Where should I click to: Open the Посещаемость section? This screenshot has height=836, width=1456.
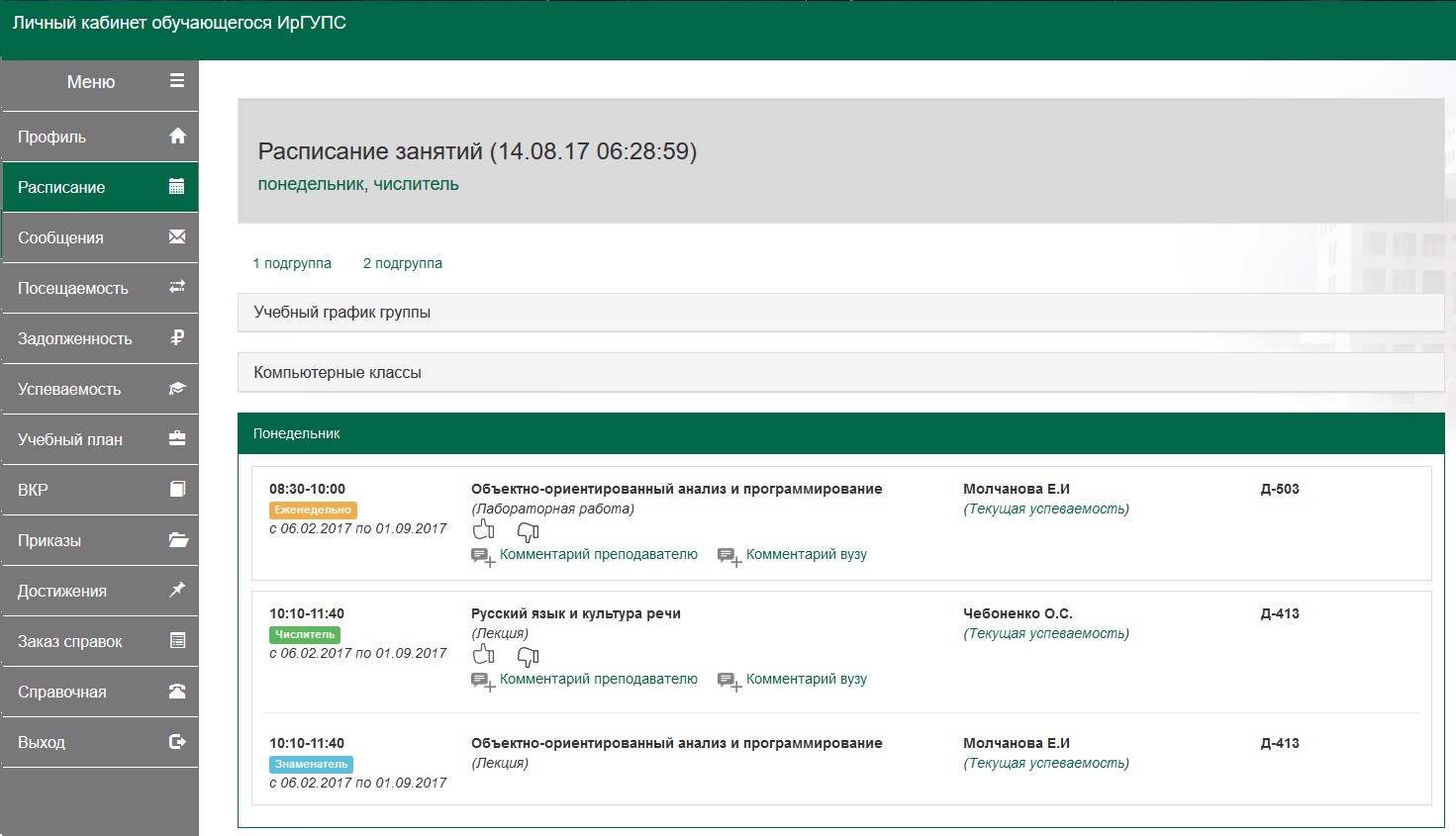[100, 288]
